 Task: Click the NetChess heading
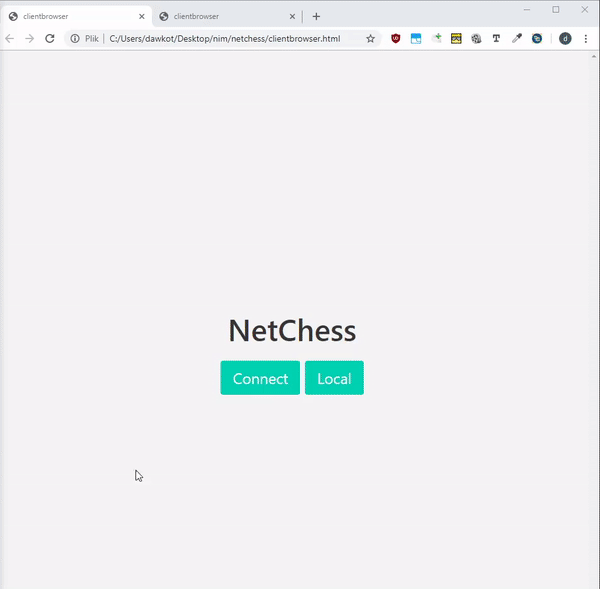[x=292, y=331]
